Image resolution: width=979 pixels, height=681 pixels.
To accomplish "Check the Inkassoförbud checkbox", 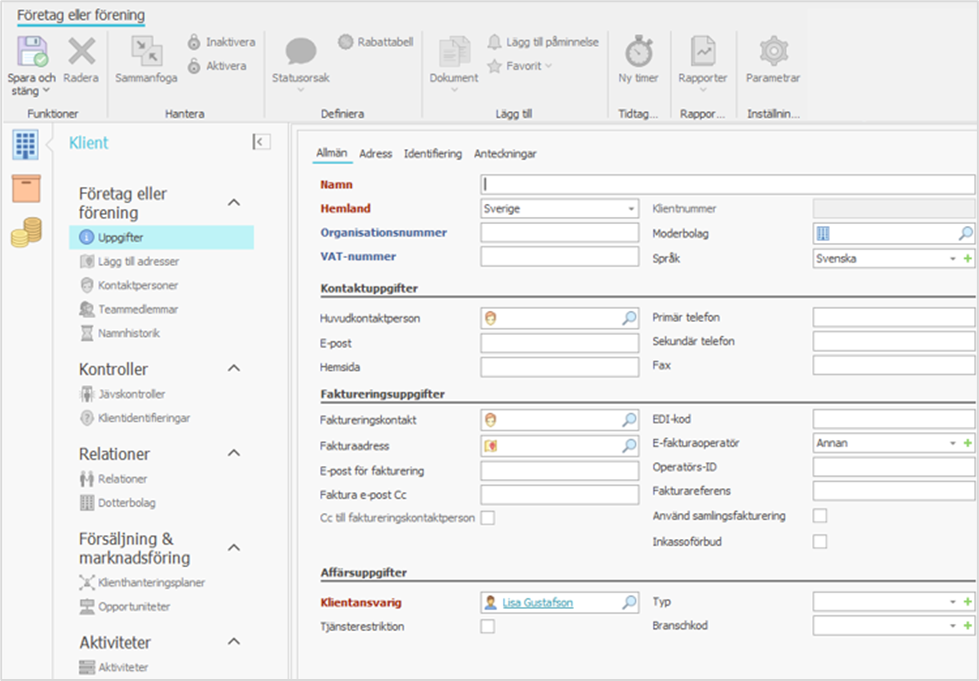I will click(820, 542).
